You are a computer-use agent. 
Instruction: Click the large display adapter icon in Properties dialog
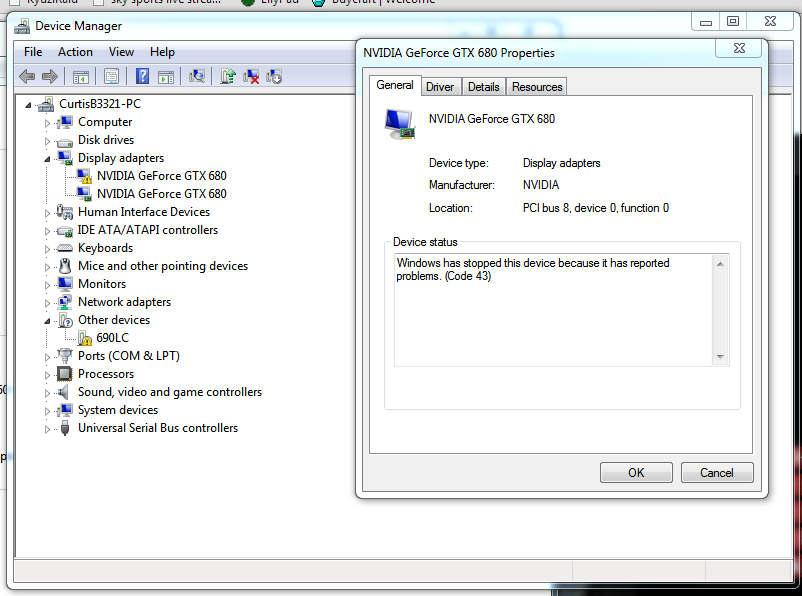tap(399, 124)
